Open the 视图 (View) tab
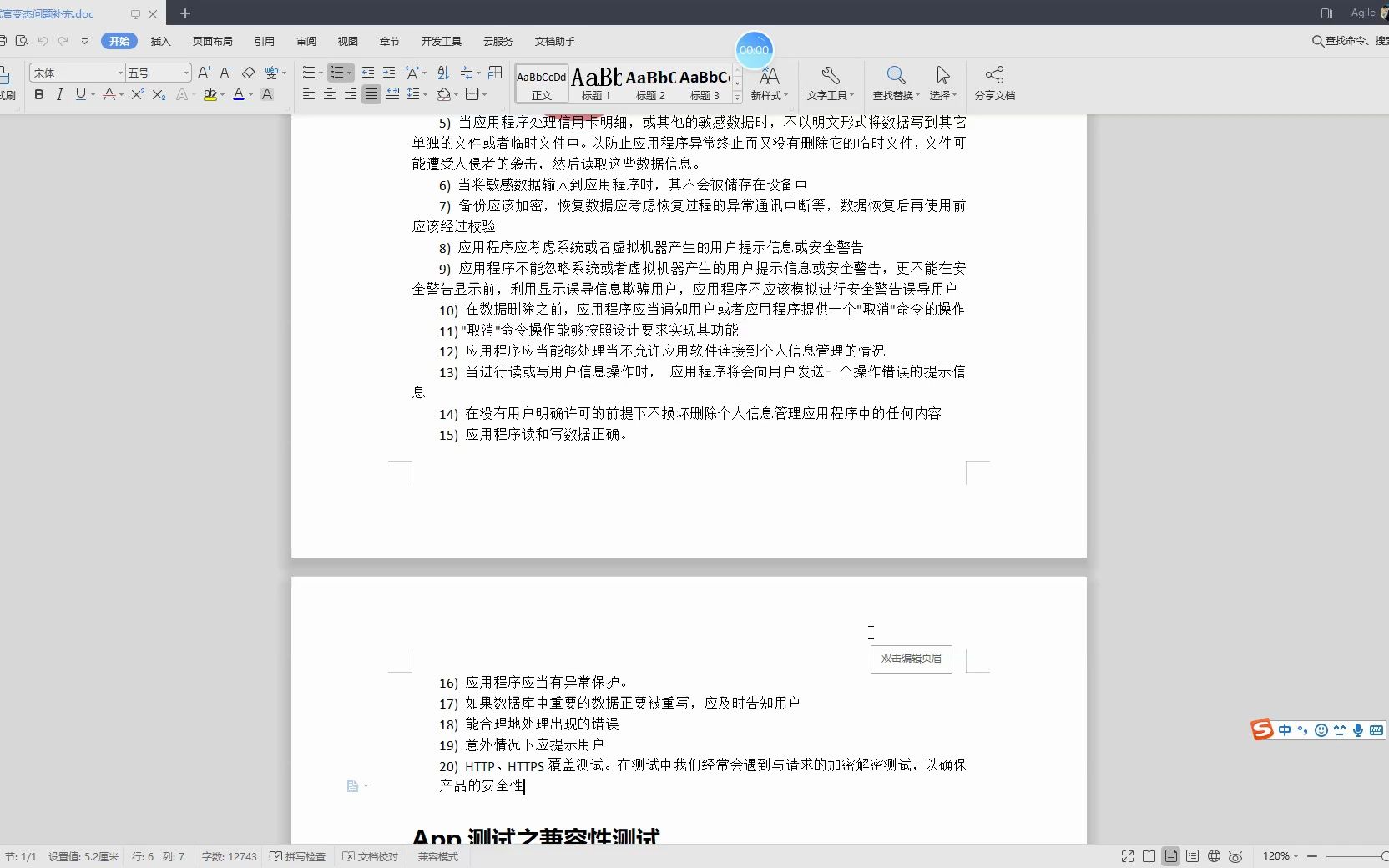This screenshot has width=1389, height=868. tap(347, 41)
